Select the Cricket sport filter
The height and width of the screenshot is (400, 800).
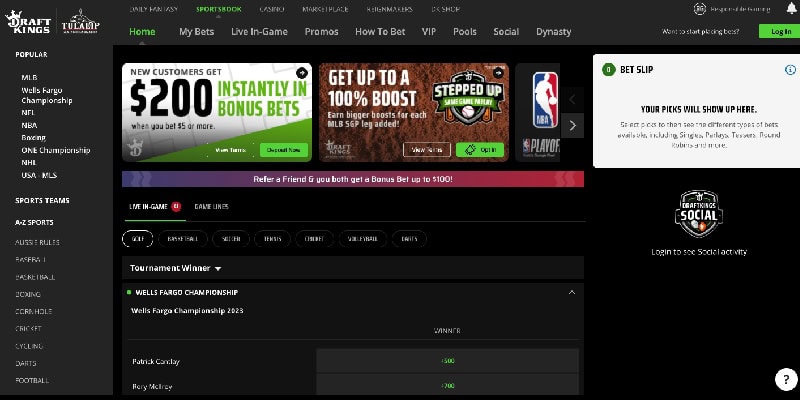[x=314, y=239]
